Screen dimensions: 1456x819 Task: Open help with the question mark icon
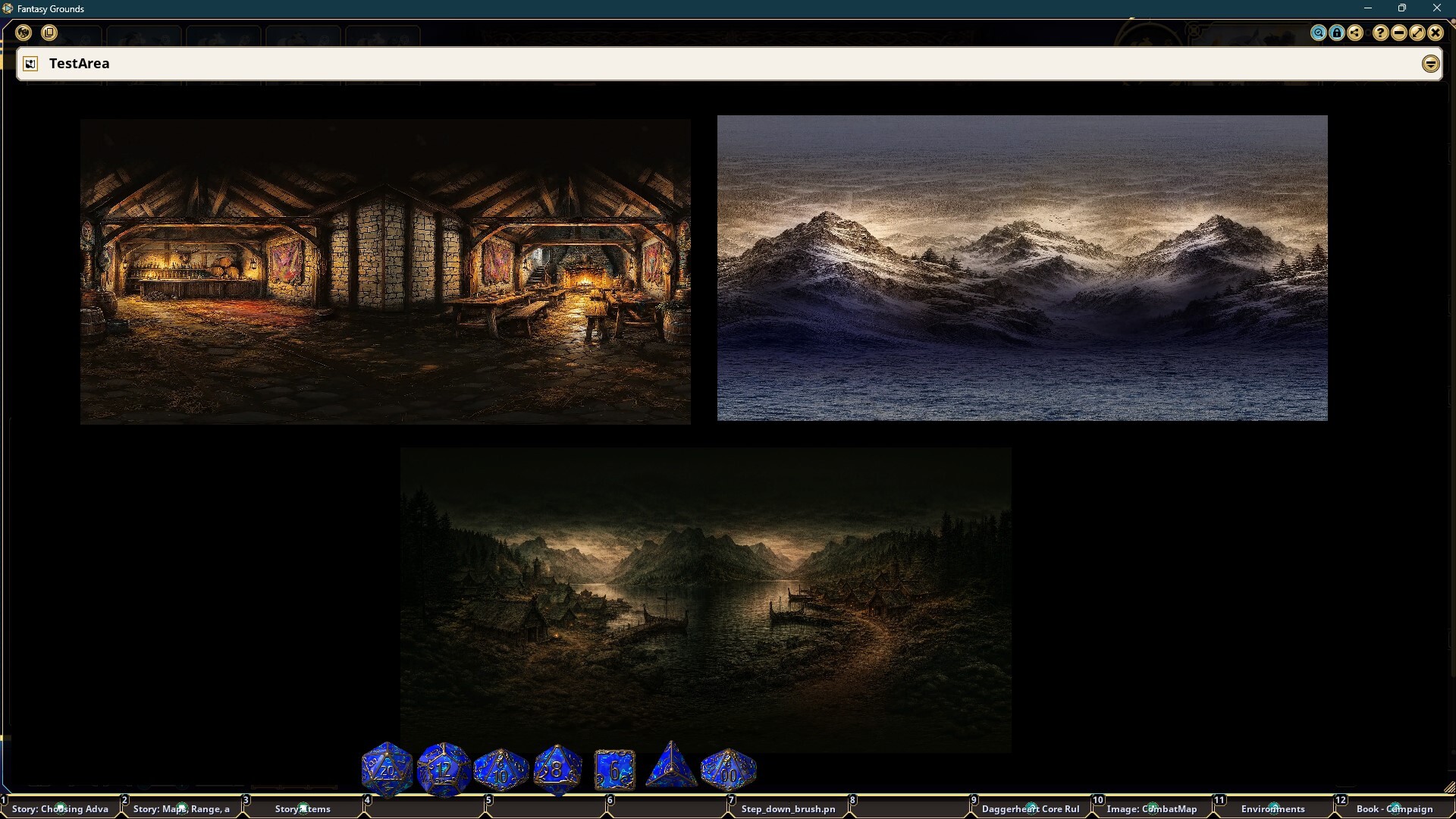pyautogui.click(x=1381, y=33)
